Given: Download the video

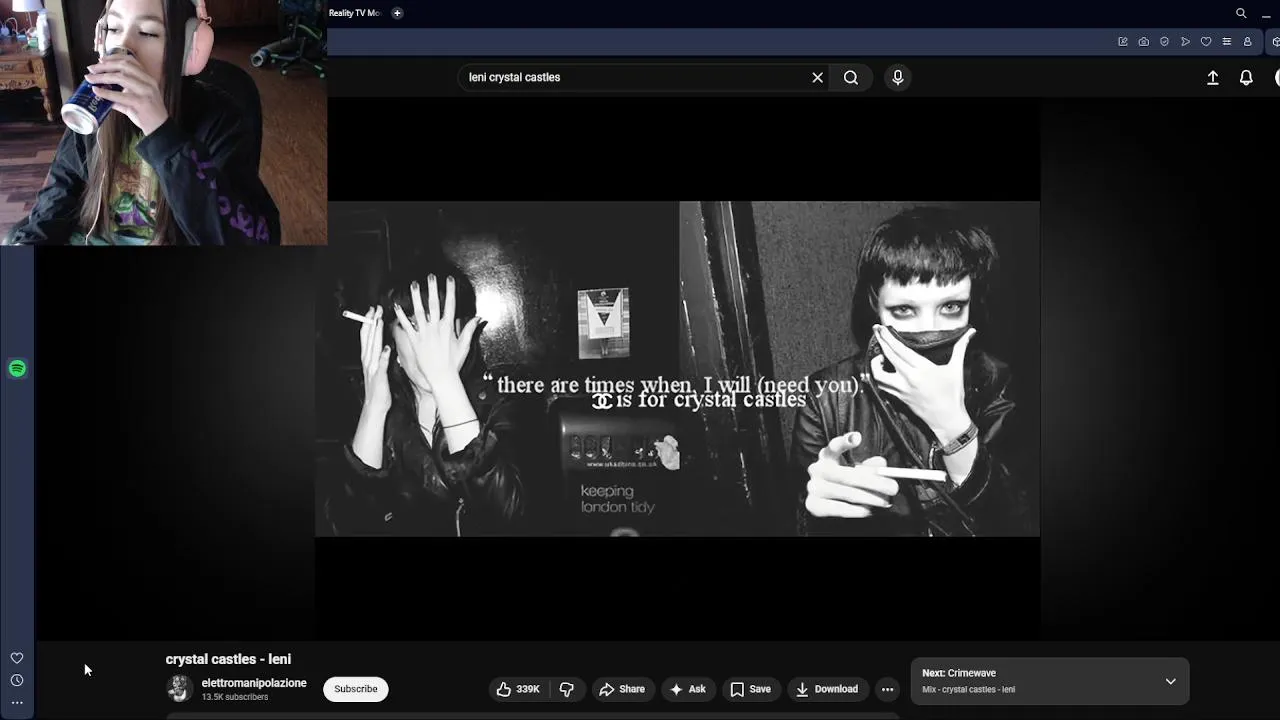Looking at the screenshot, I should point(827,689).
